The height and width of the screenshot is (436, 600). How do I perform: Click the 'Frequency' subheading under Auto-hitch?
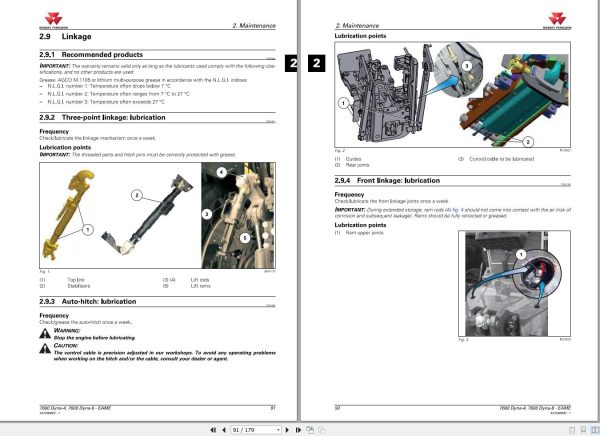tap(54, 316)
